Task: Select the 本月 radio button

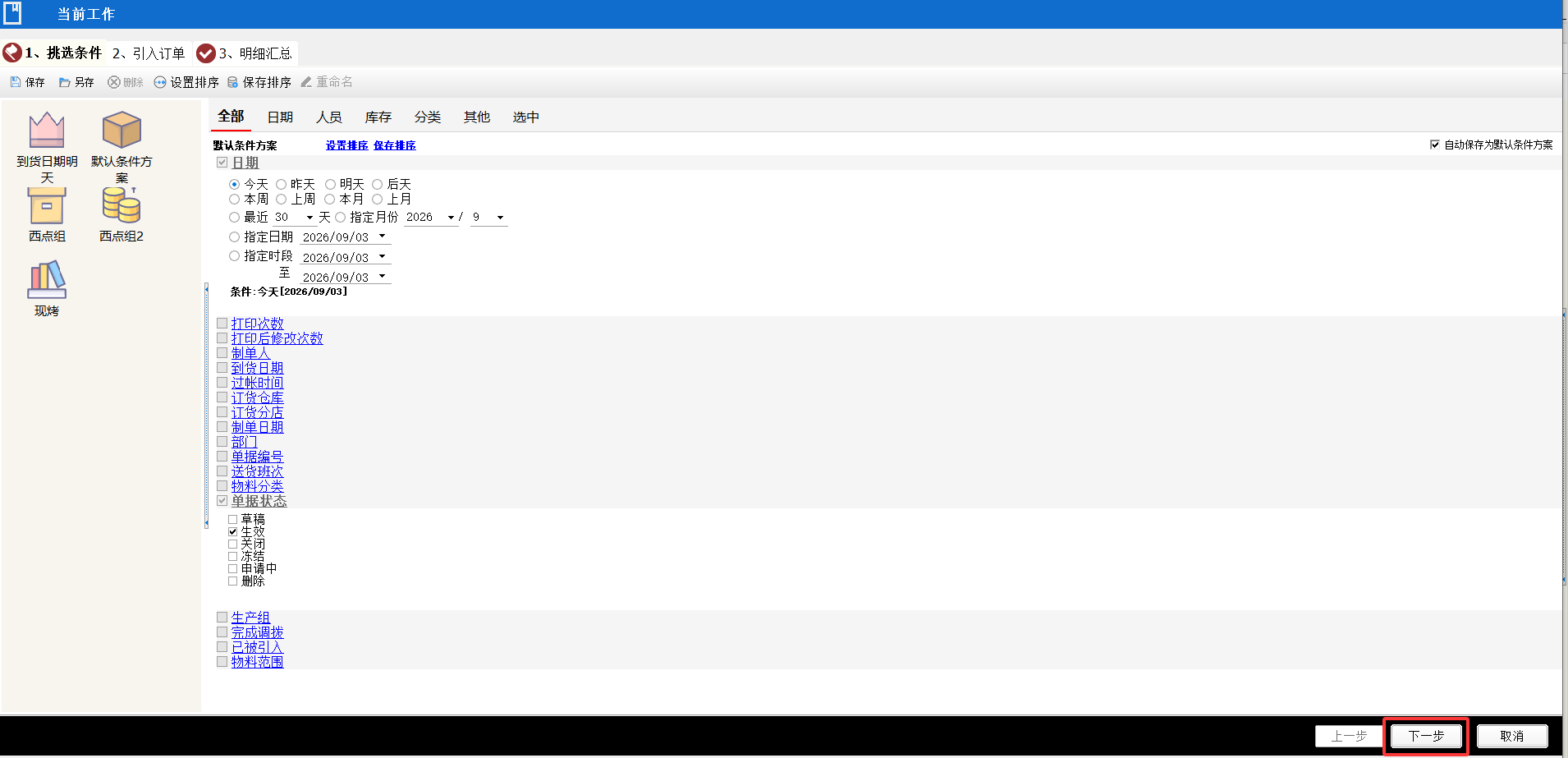Action: coord(329,199)
